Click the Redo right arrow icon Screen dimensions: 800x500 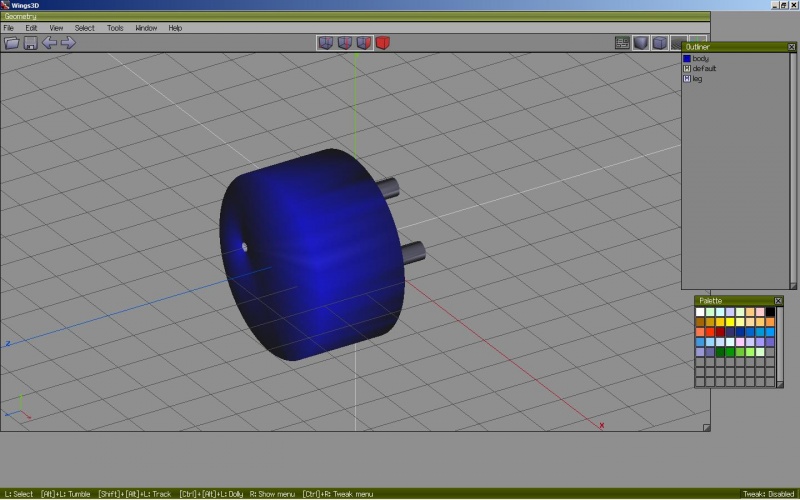click(68, 43)
